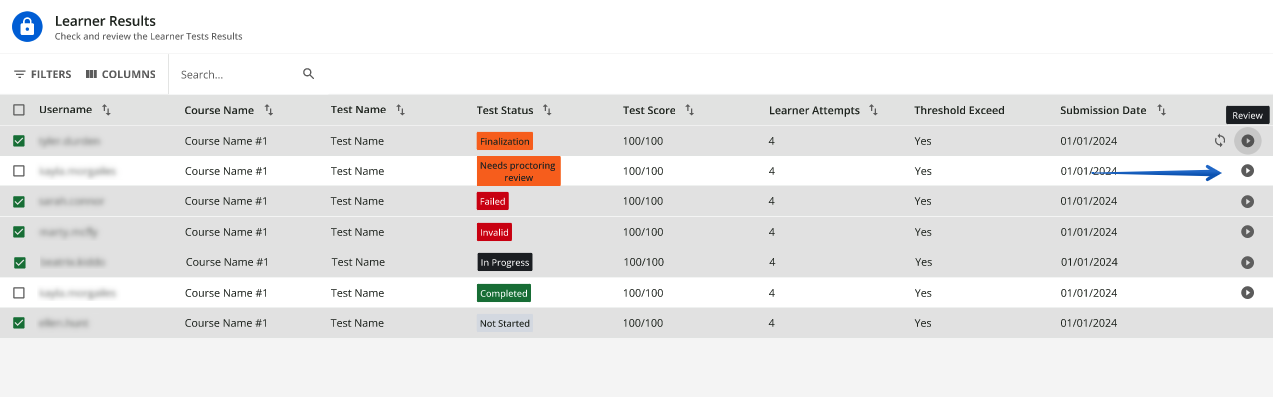
Task: Check the Needs proctoring review row checkbox
Action: (x=19, y=171)
